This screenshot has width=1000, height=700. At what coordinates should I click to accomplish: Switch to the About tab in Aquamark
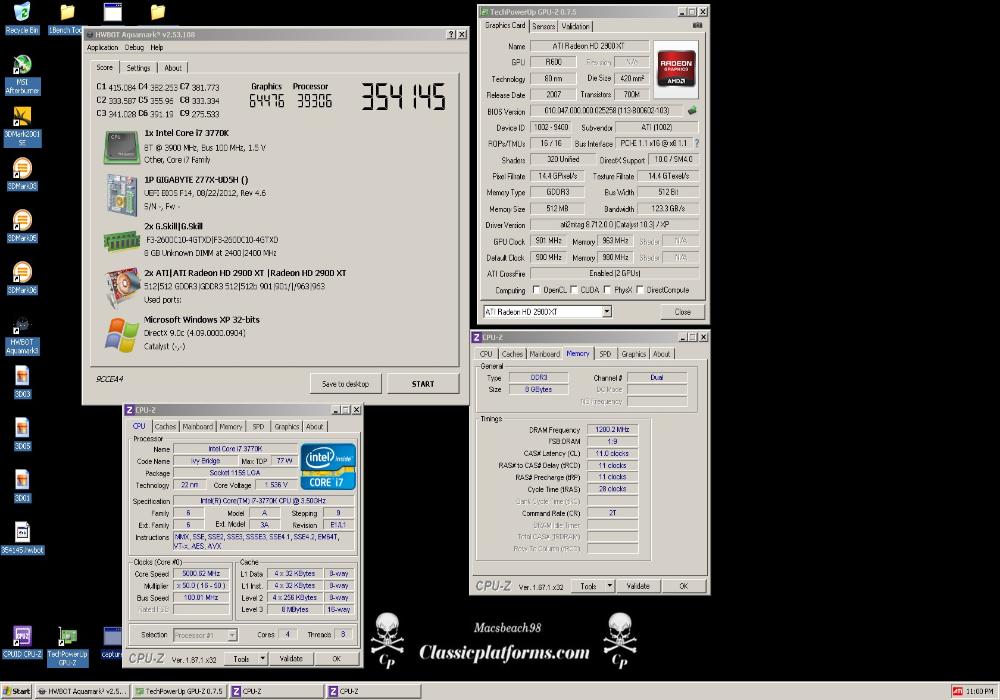[x=173, y=68]
